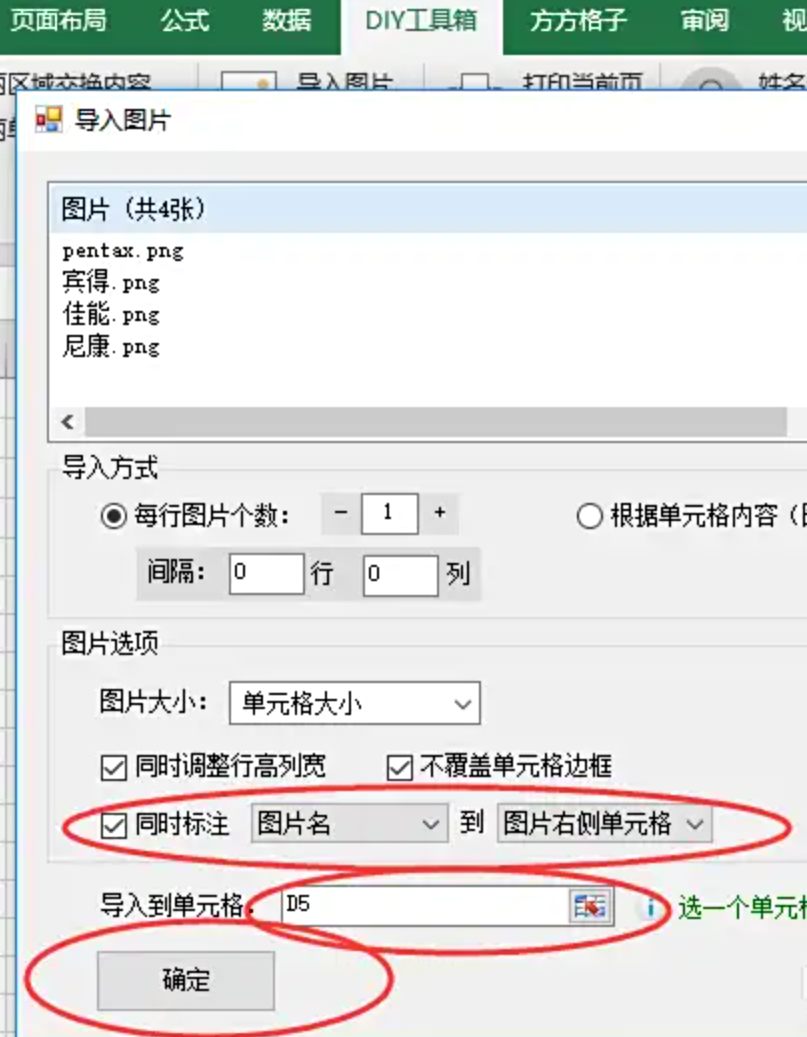Viewport: 807px width, 1037px height.
Task: Switch to 公式 ribbon tab
Action: 185,21
